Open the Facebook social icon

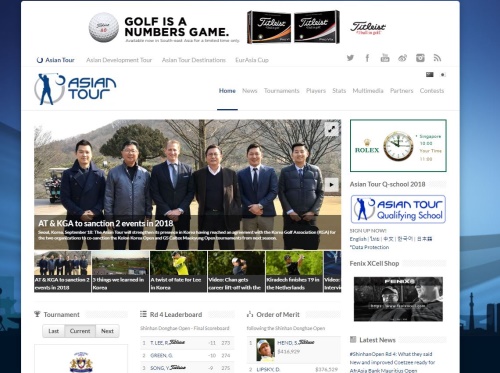point(367,58)
